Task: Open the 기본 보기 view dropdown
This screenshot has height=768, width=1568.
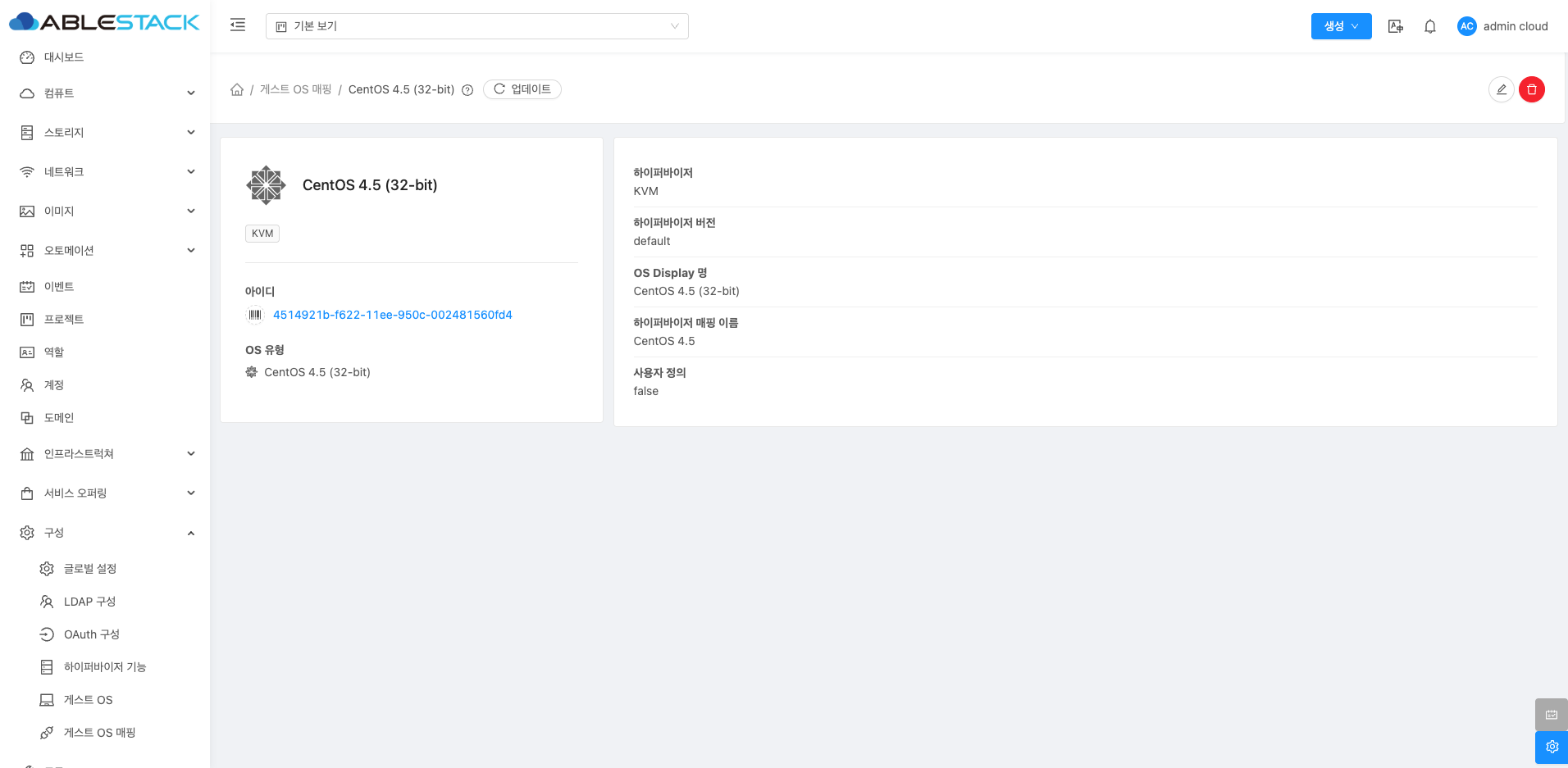Action: pos(477,26)
